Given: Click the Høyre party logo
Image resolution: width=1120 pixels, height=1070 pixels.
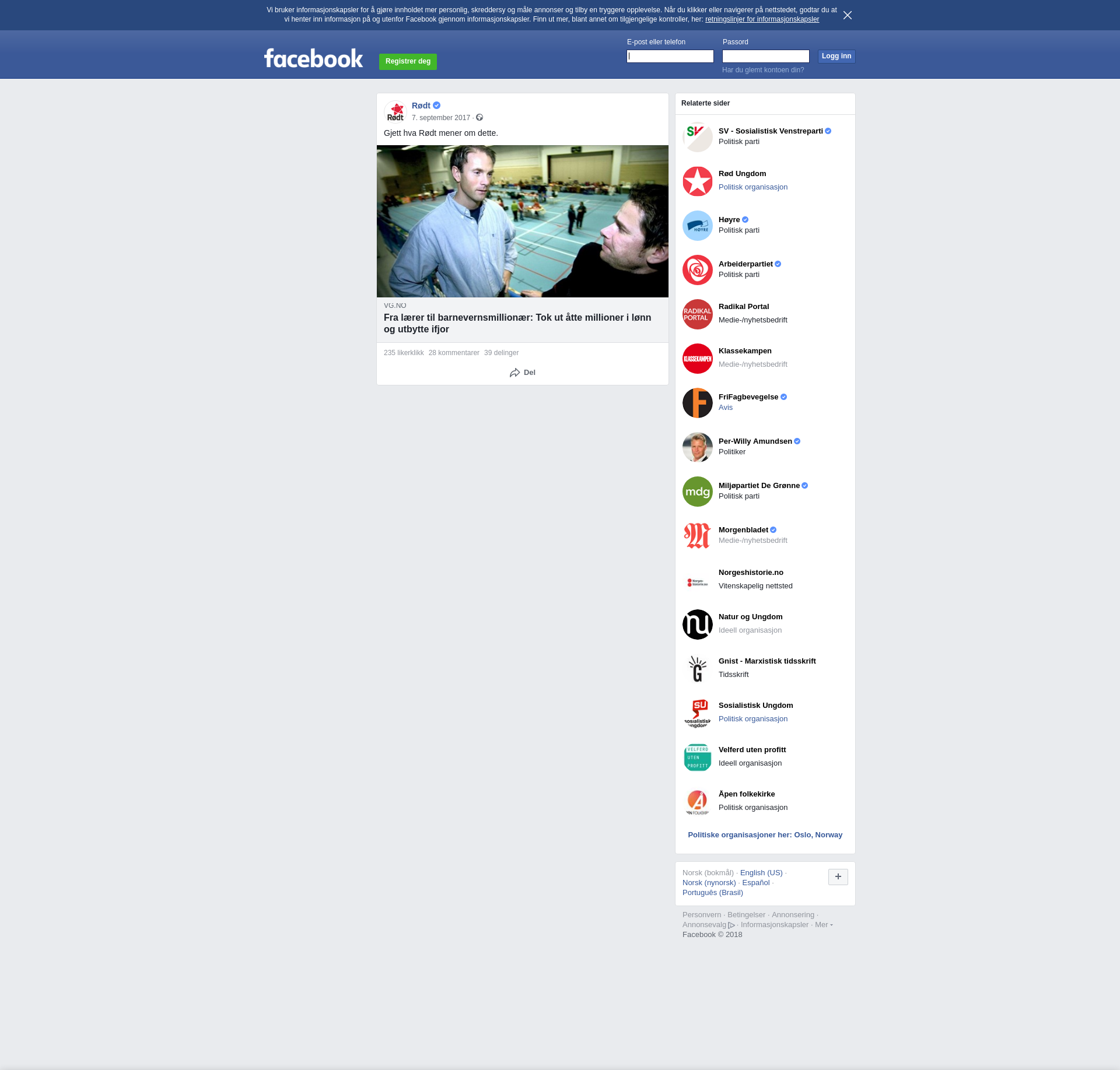Looking at the screenshot, I should point(698,226).
